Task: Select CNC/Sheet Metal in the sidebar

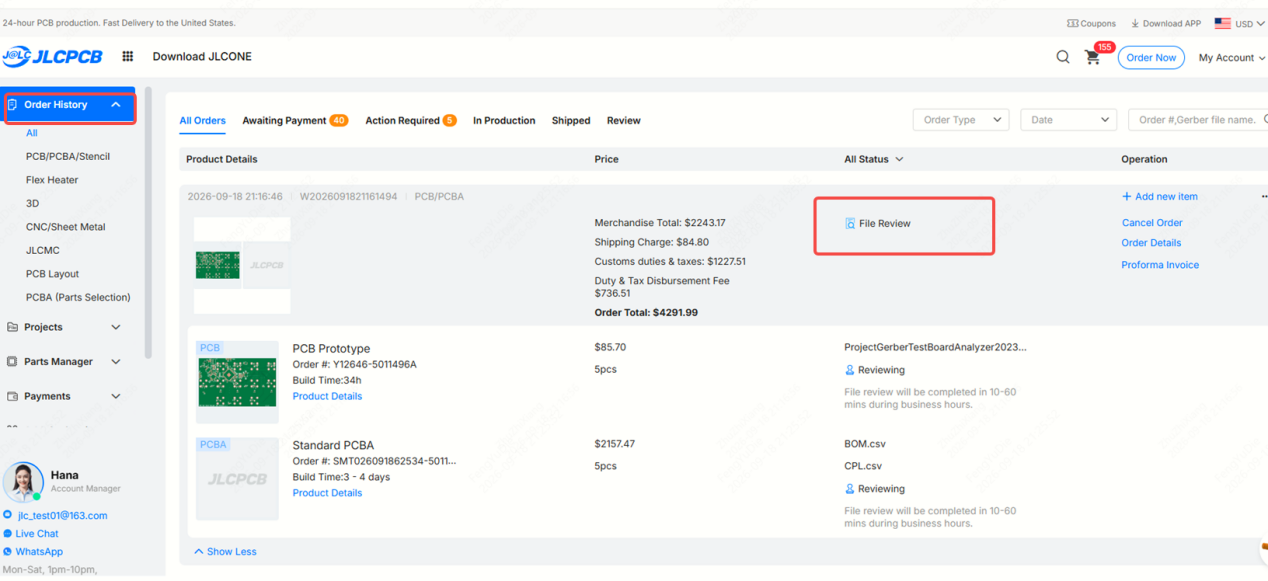Action: point(66,227)
